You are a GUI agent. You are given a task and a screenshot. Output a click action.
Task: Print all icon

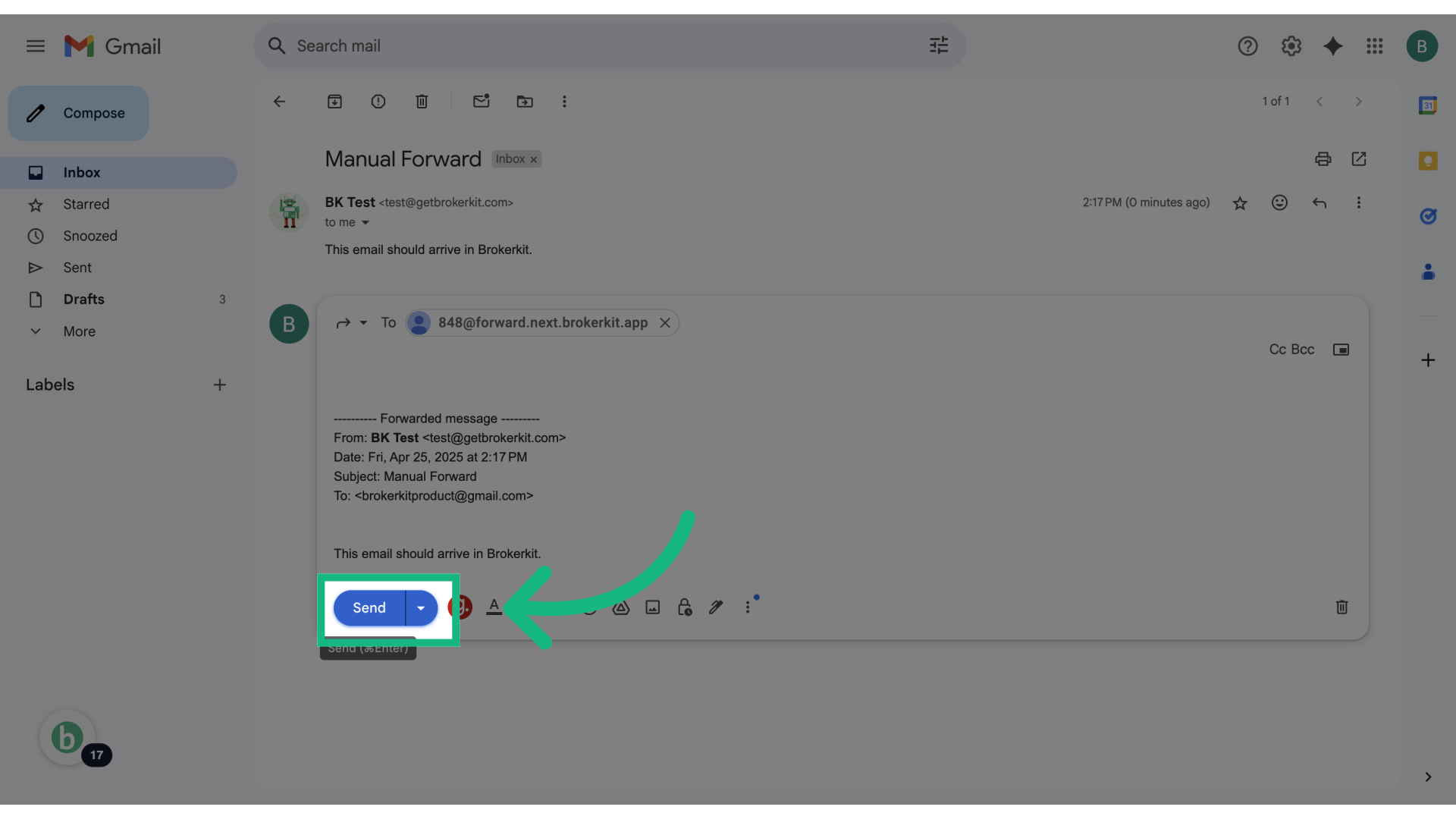1323,159
